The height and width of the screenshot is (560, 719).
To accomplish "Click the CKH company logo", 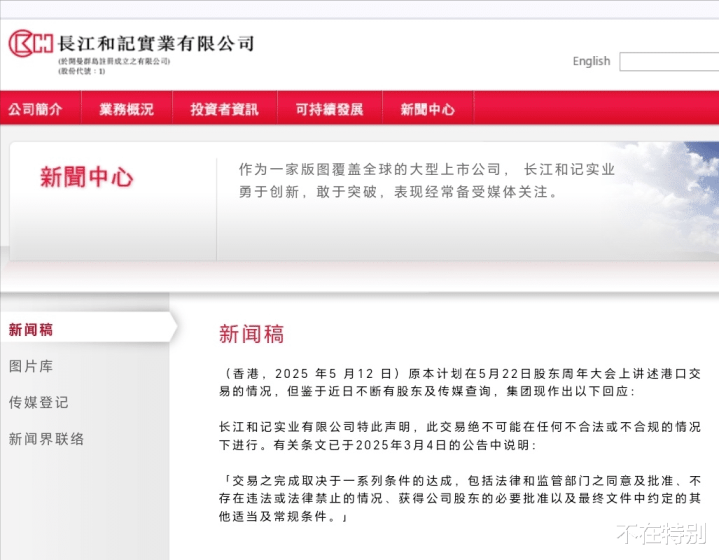I will click(31, 44).
